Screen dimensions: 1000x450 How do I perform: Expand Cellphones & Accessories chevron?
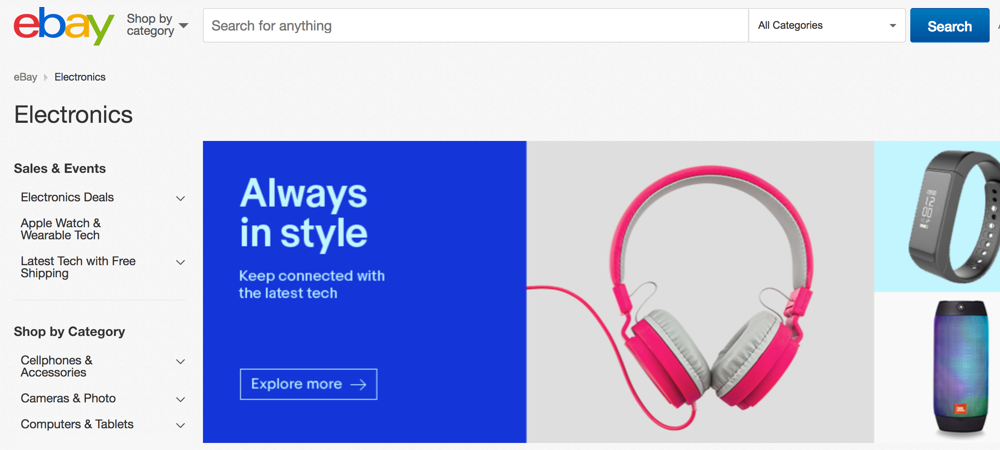point(180,361)
